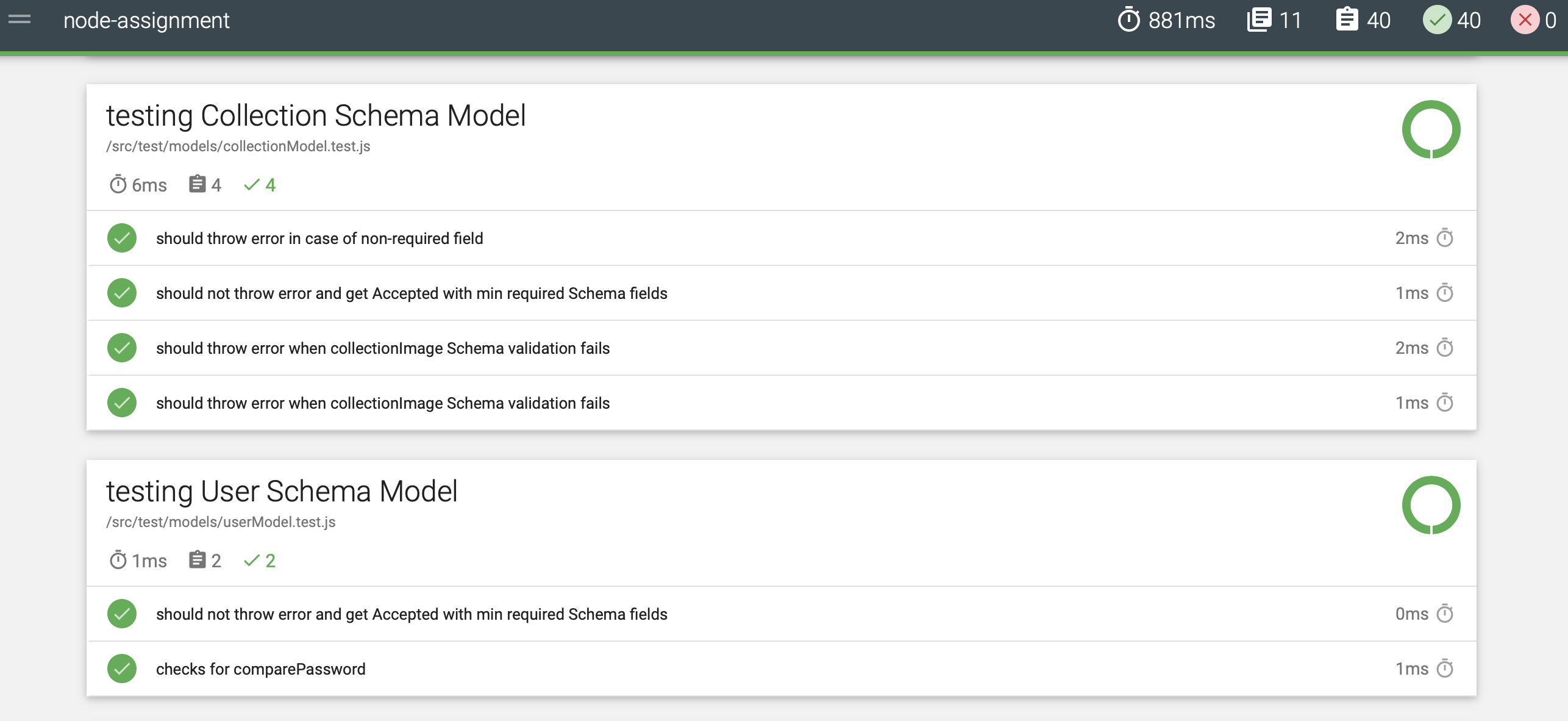Click the /src/test/models/userModel.test.js file path
The height and width of the screenshot is (721, 1568).
pyautogui.click(x=221, y=522)
